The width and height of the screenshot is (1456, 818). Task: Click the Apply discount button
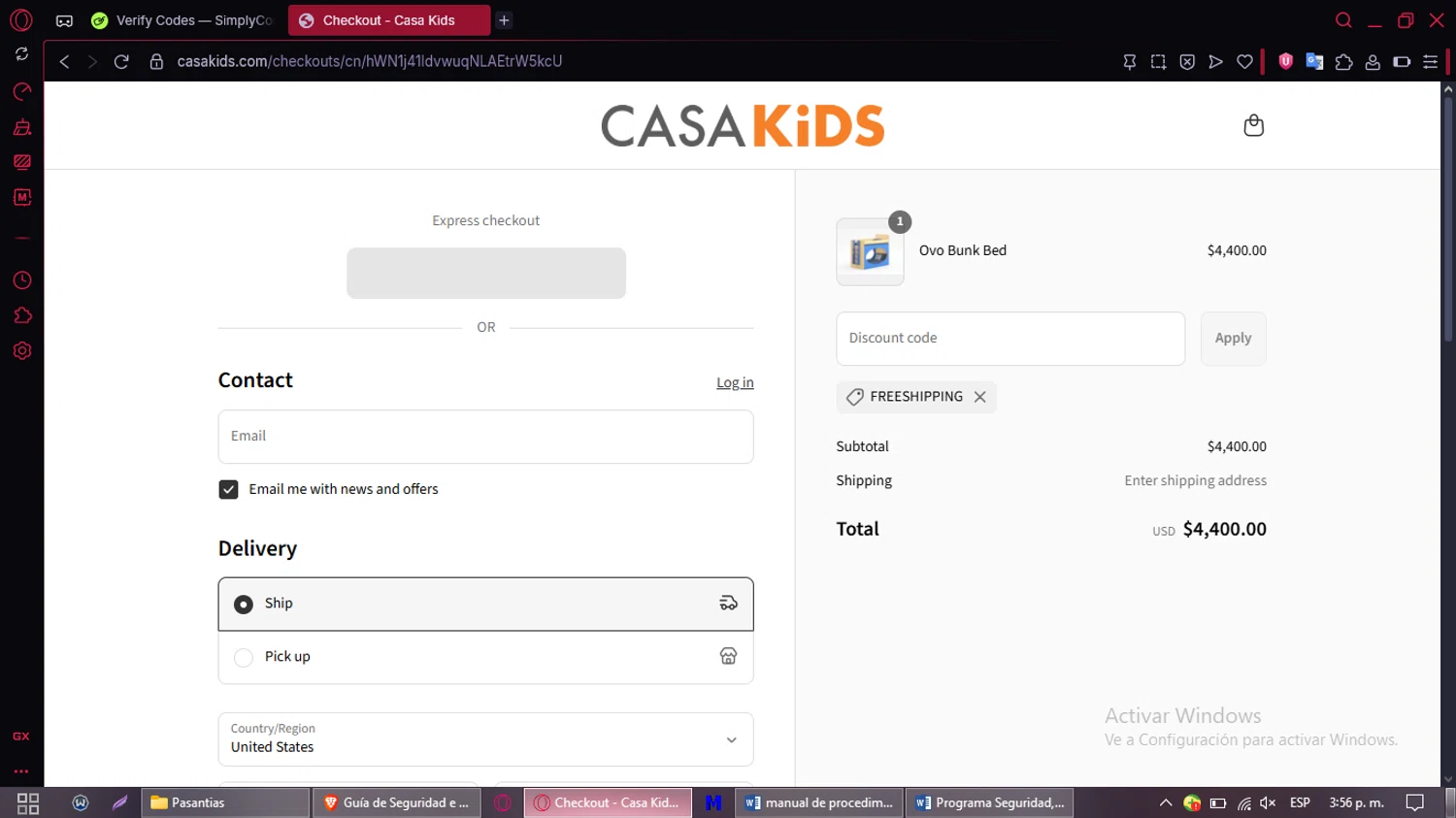(x=1233, y=339)
